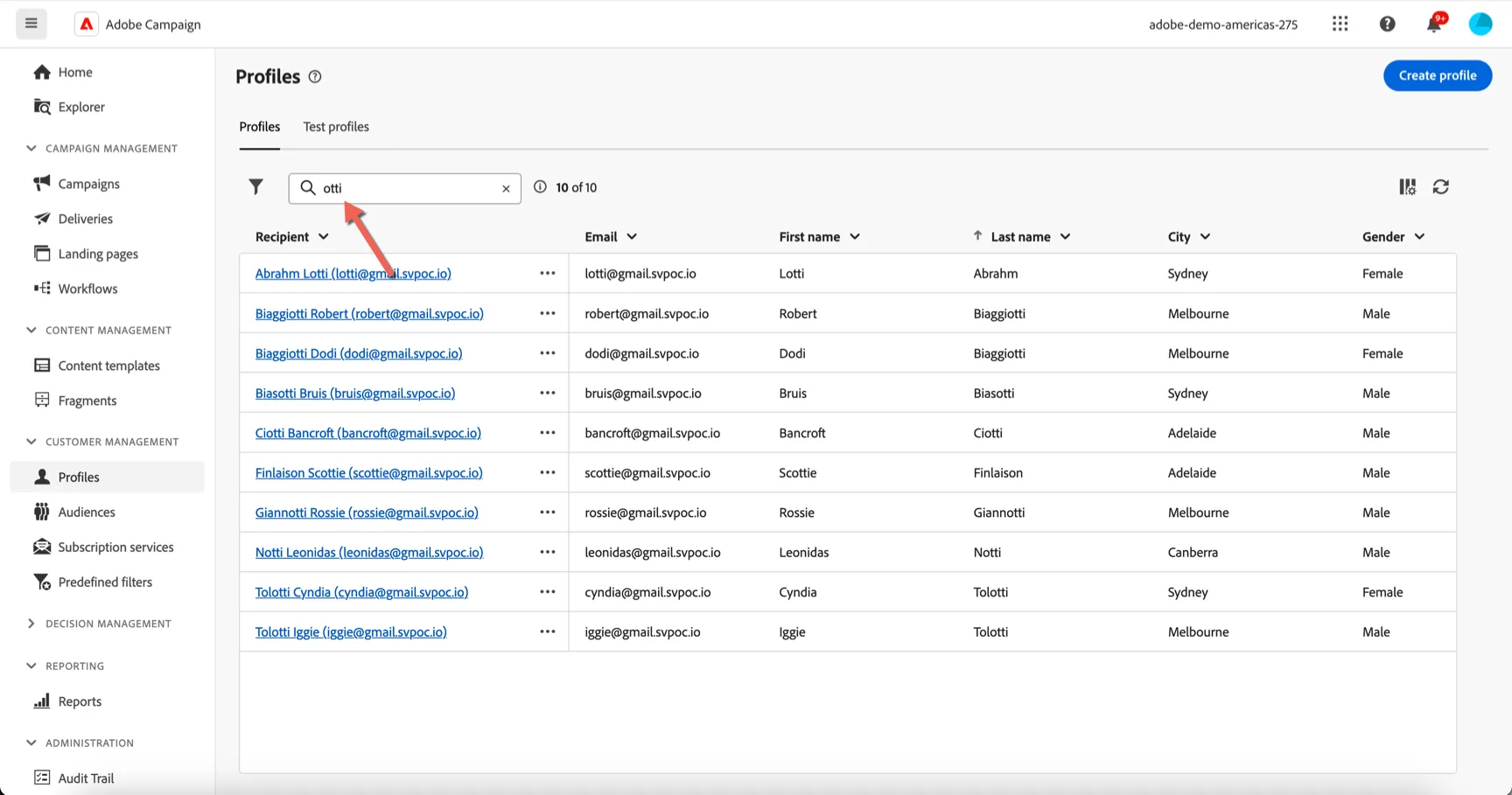
Task: Open the apps grid switcher
Action: pos(1340,24)
